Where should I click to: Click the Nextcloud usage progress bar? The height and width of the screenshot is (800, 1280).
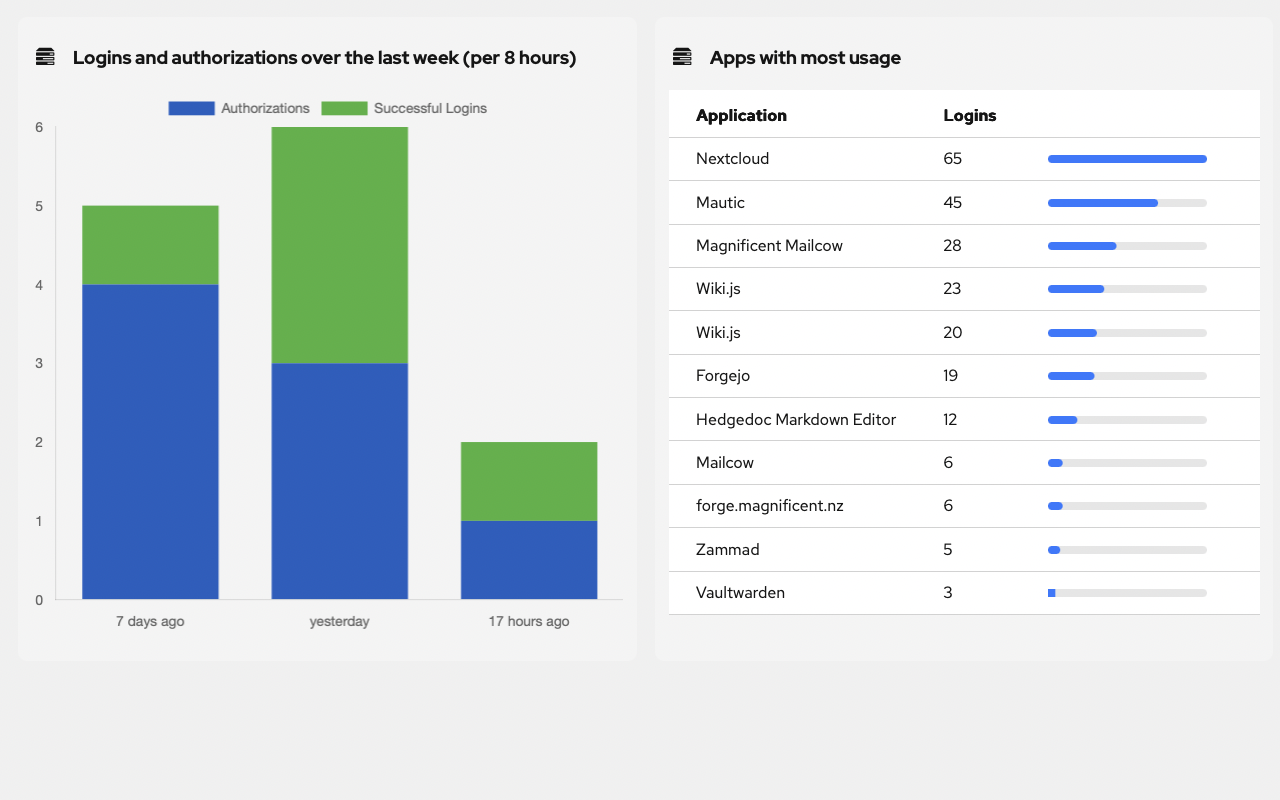(x=1127, y=159)
